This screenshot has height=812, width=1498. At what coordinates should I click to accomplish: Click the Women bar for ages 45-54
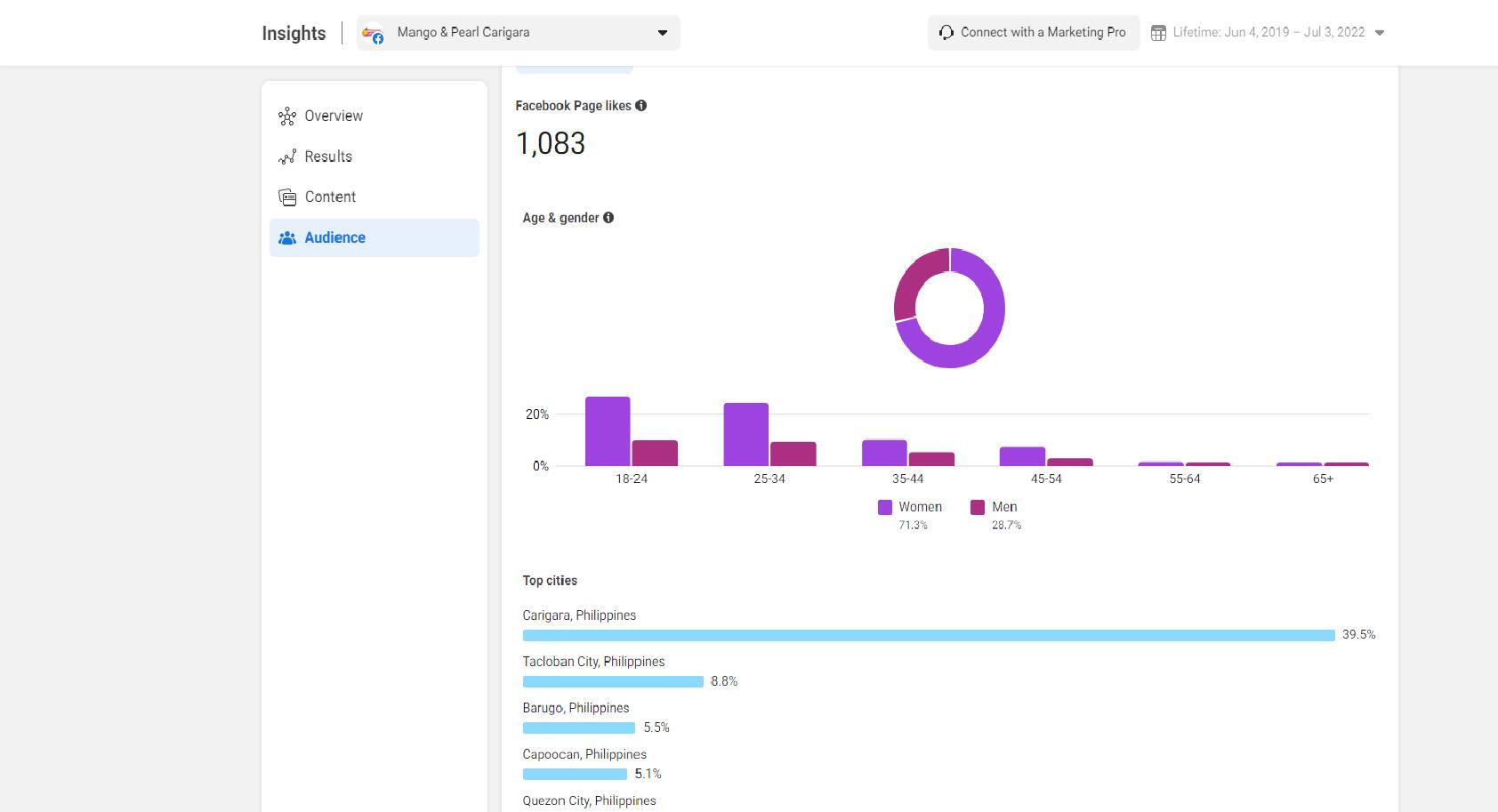(1023, 456)
